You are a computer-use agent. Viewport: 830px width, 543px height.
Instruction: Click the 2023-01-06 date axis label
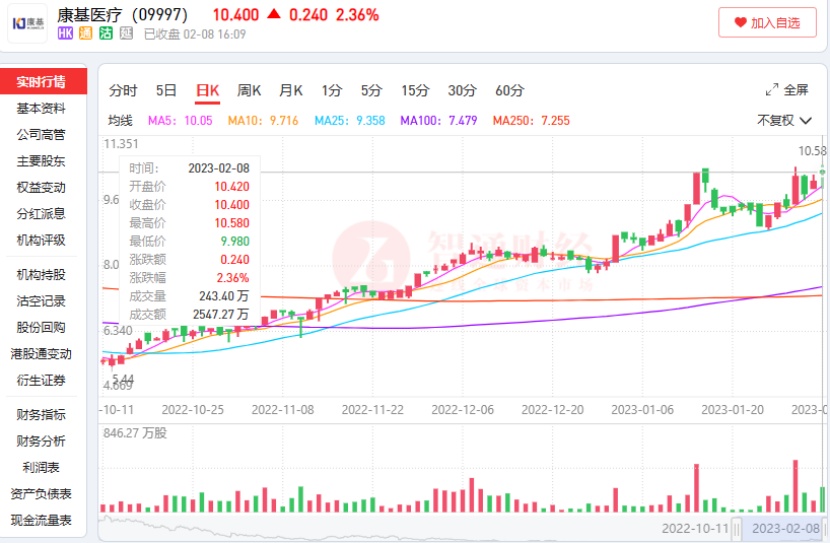tap(643, 410)
